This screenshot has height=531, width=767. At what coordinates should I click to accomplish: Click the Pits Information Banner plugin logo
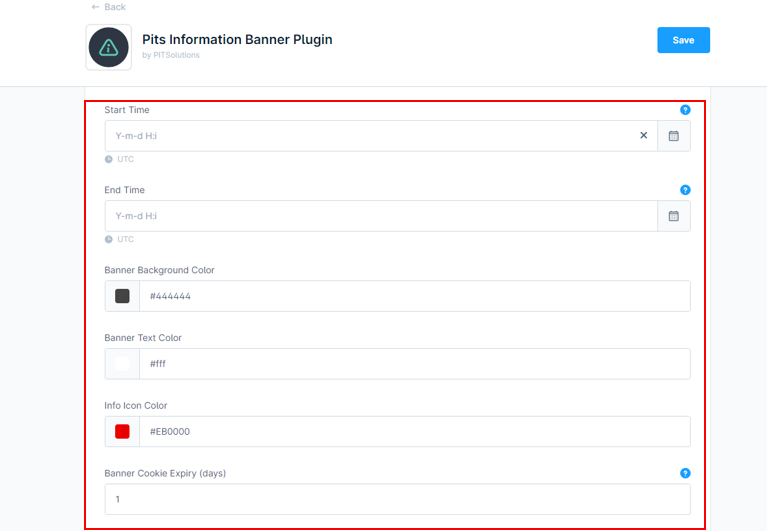click(108, 47)
